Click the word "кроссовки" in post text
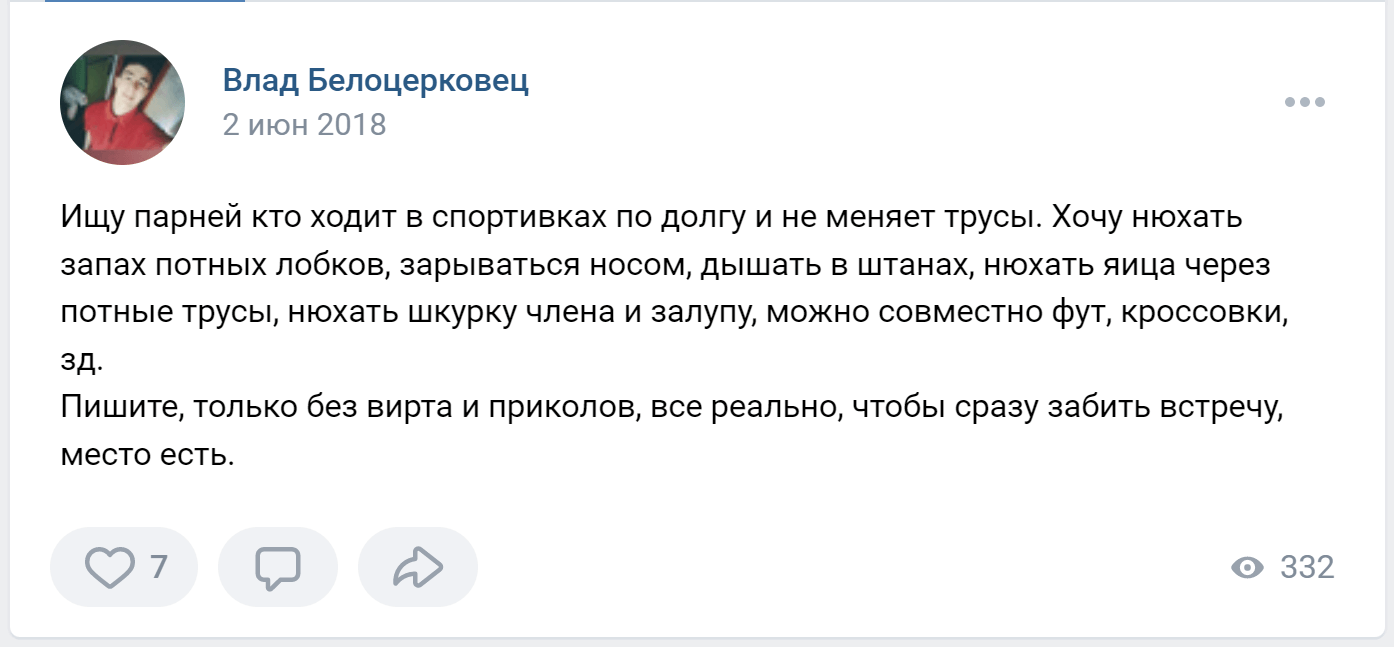This screenshot has width=1394, height=647. tap(1199, 312)
